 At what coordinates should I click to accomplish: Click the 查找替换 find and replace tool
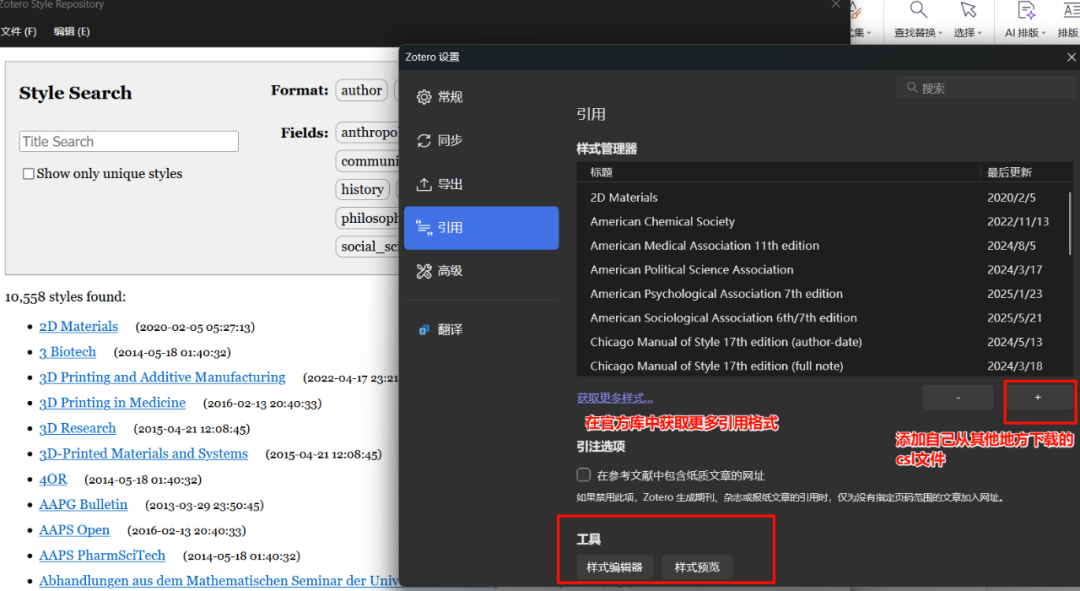[918, 20]
